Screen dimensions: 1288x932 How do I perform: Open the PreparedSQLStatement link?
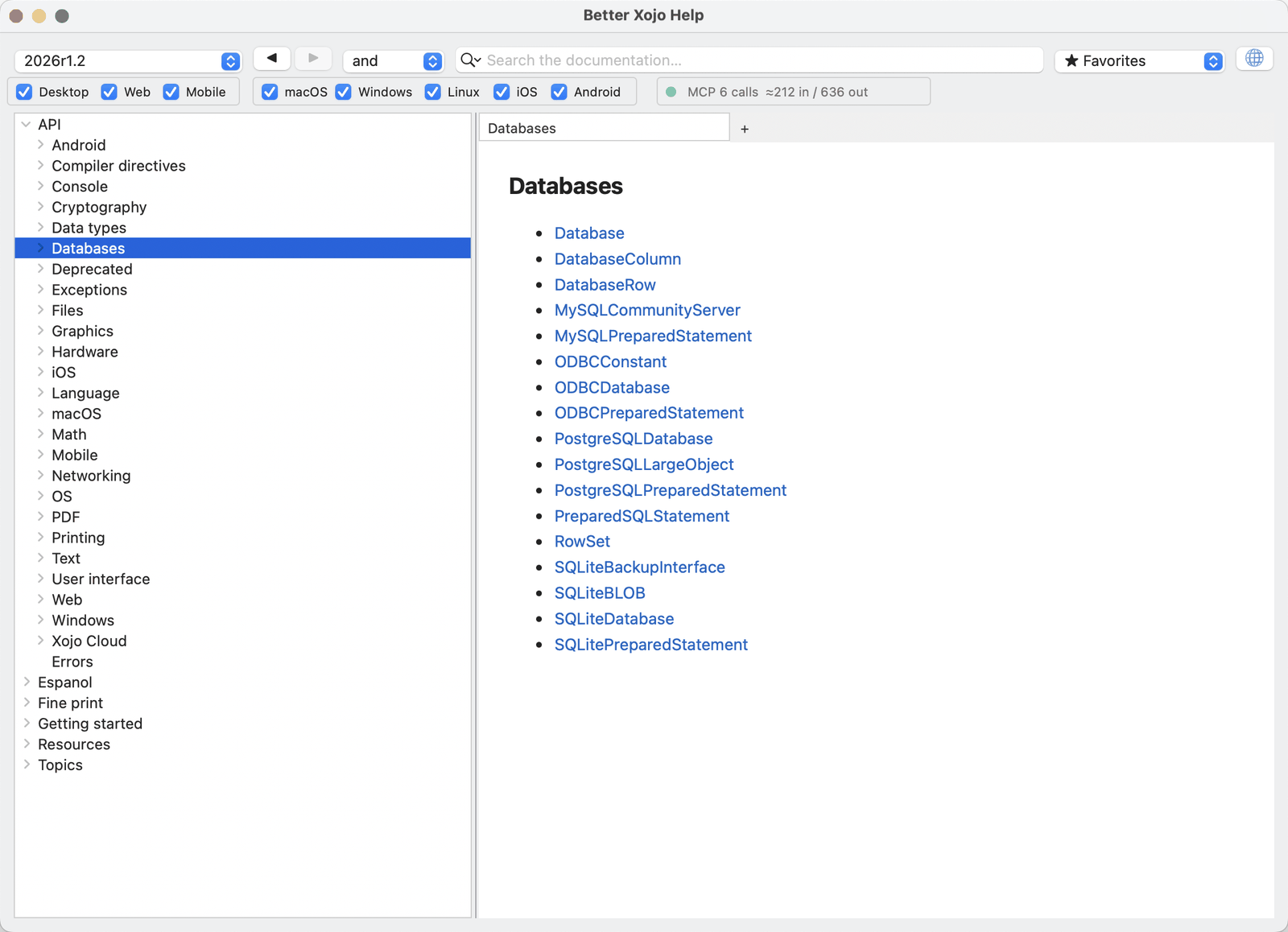[642, 516]
